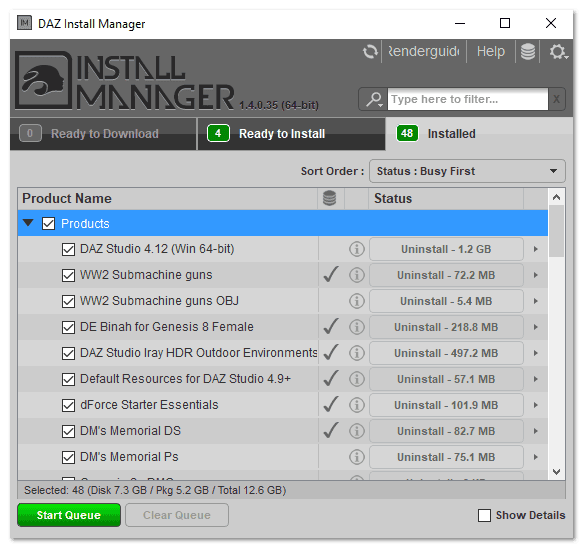Click the product list scroll down arrow
582x548 pixels.
tap(556, 472)
